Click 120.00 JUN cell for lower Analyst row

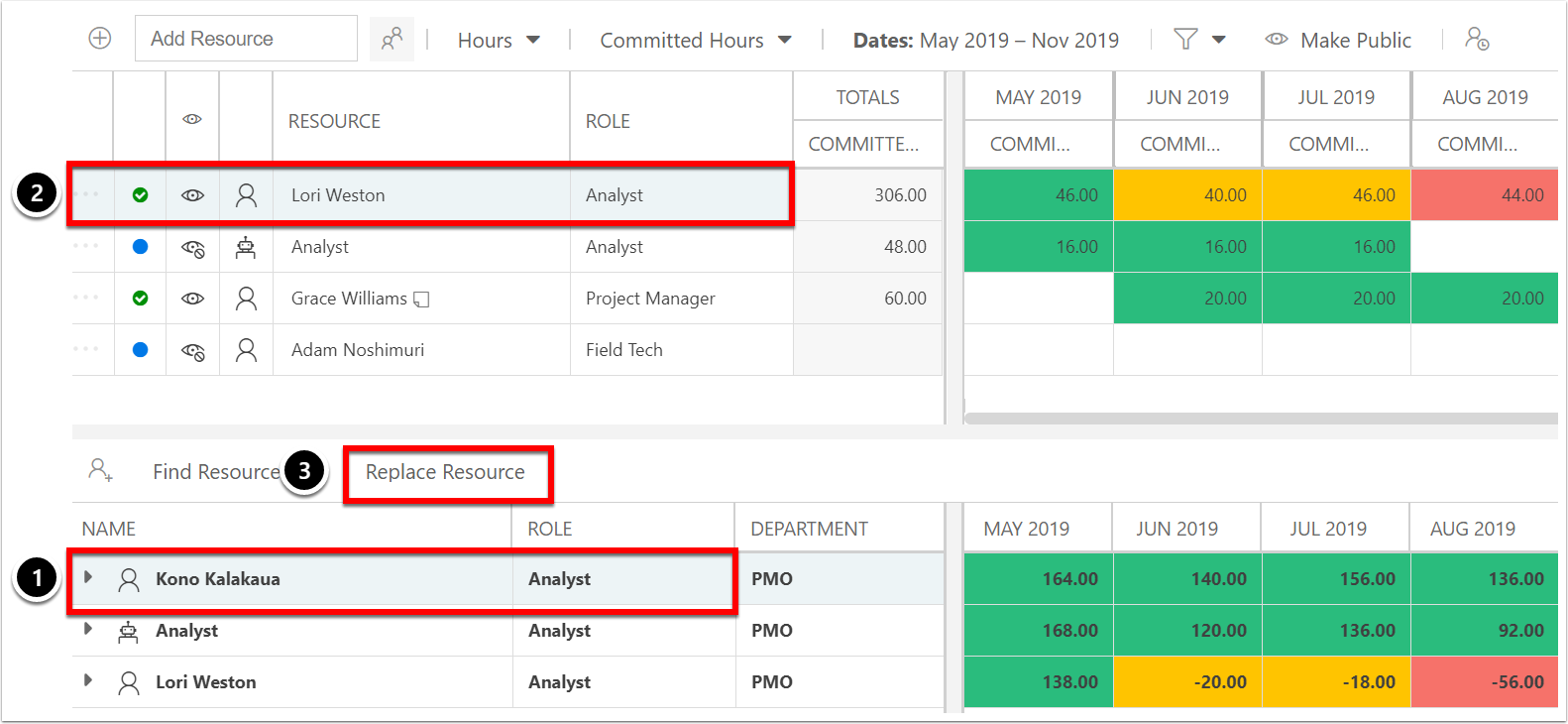coord(1186,631)
